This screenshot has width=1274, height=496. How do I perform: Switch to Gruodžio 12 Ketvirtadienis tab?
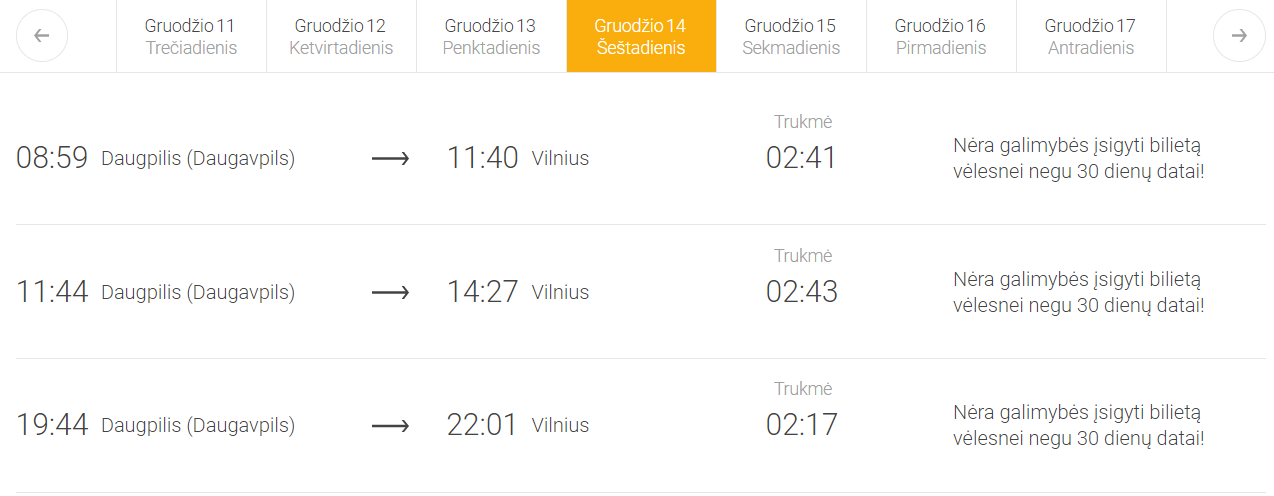coord(341,36)
